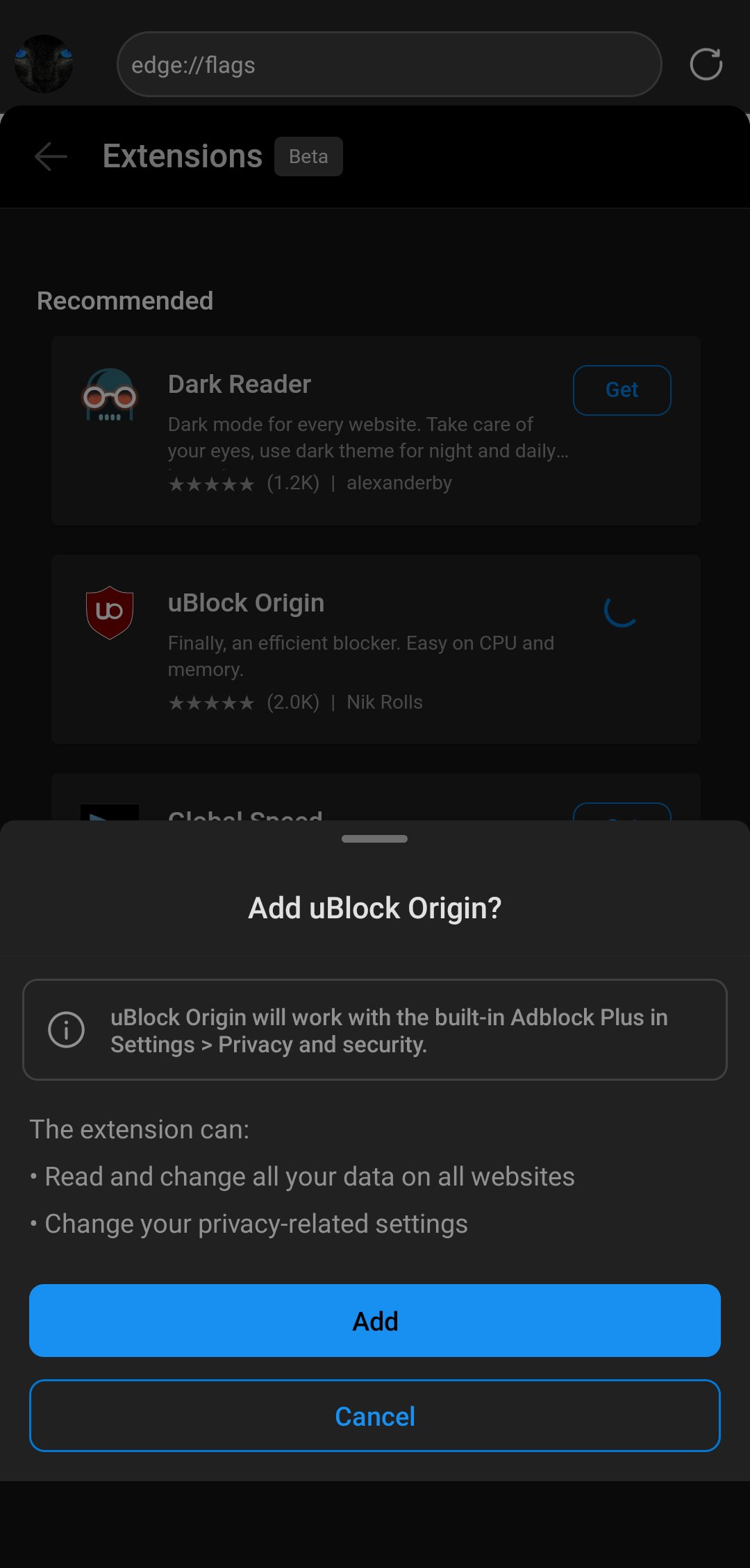Tap the bottom sheet drag handle

375,838
